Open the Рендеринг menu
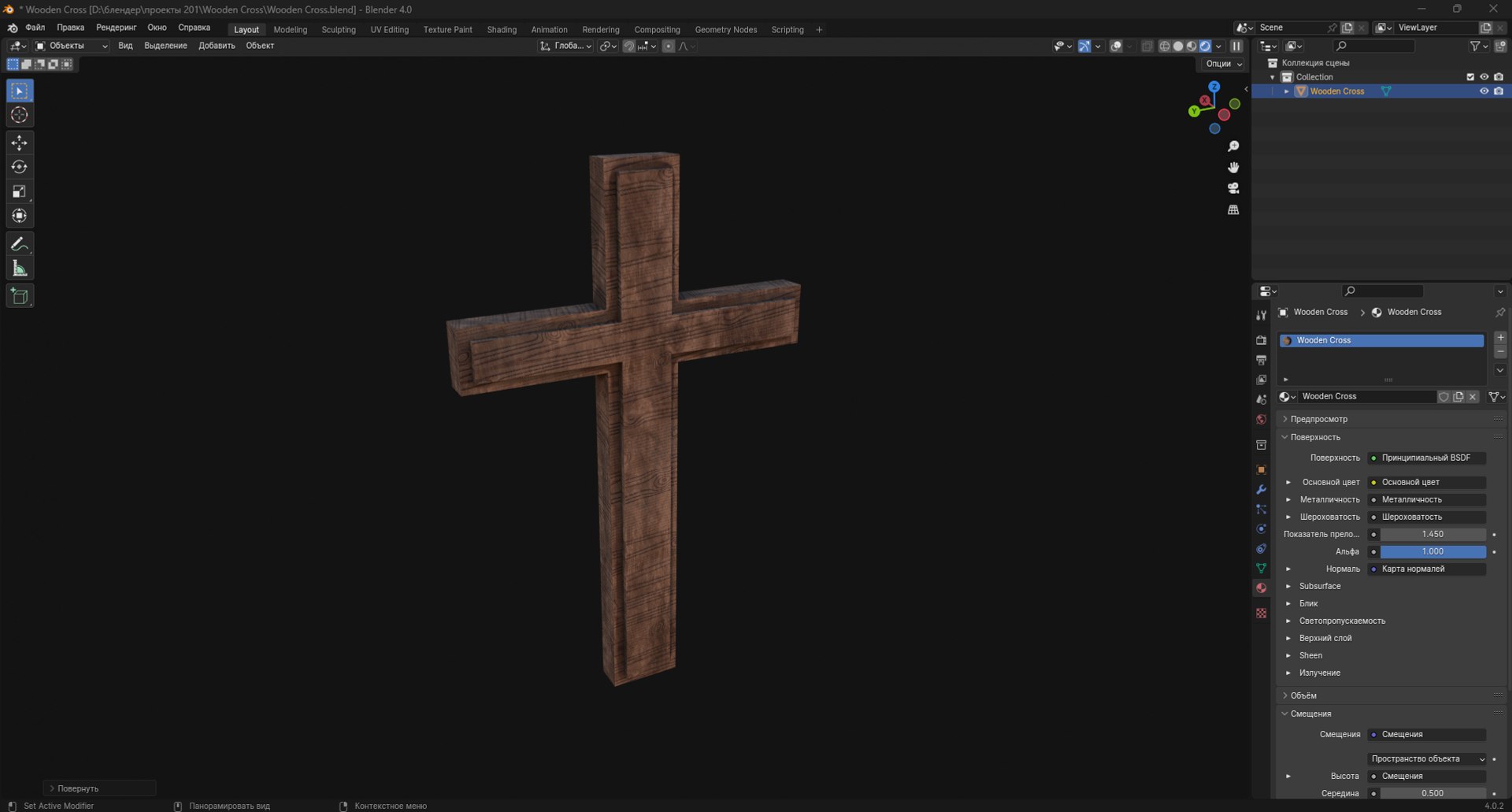Screen dimensions: 1512x812 point(116,28)
